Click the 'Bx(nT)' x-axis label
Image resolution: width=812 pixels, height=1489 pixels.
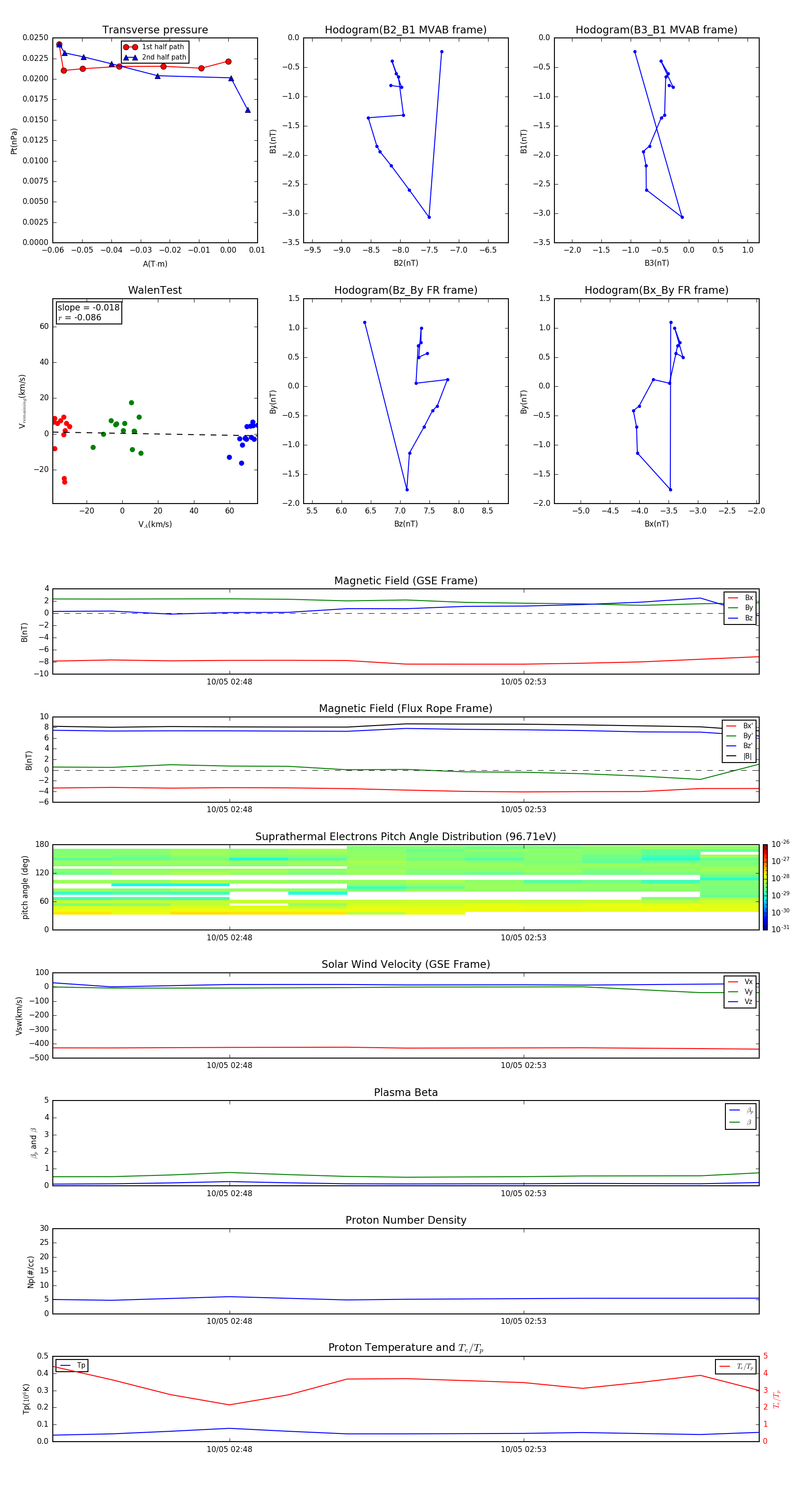(656, 524)
